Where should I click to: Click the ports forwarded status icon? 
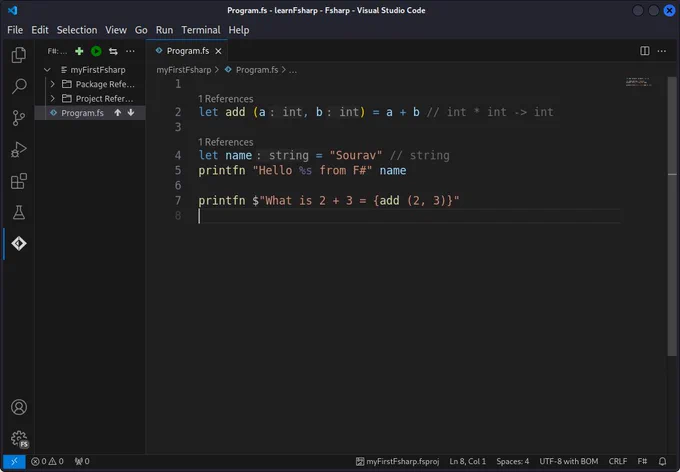click(x=82, y=461)
